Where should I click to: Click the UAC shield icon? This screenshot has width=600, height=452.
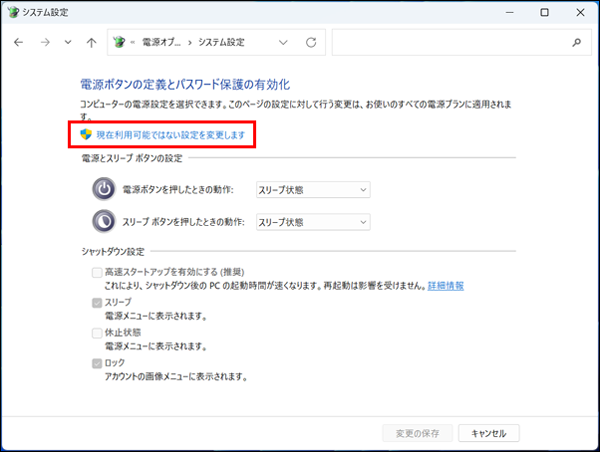click(86, 134)
